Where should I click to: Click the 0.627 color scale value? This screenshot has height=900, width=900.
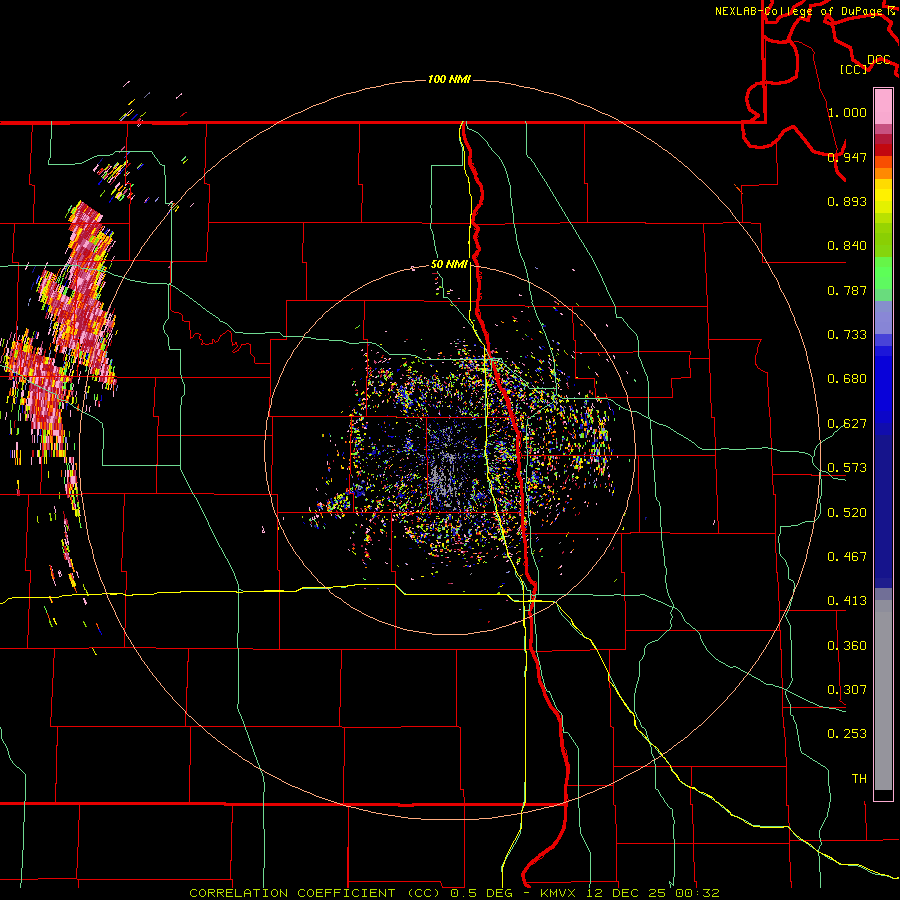[847, 424]
